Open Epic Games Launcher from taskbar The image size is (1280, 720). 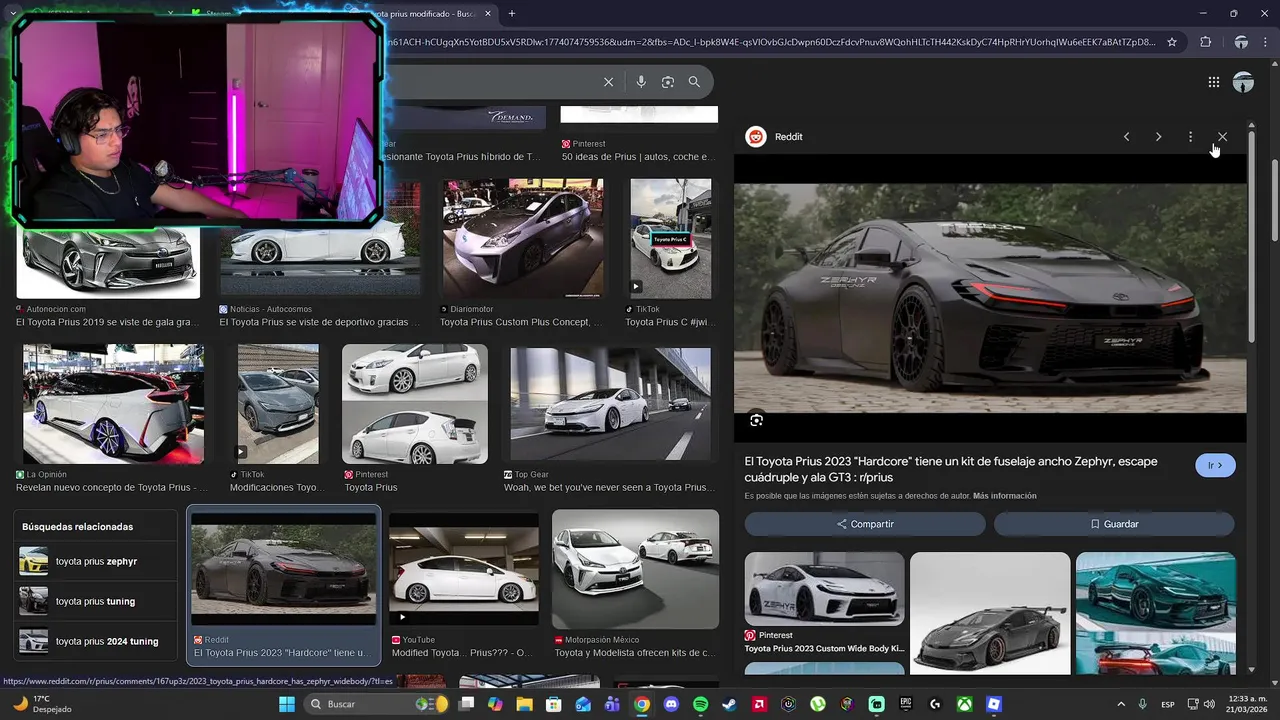point(906,704)
